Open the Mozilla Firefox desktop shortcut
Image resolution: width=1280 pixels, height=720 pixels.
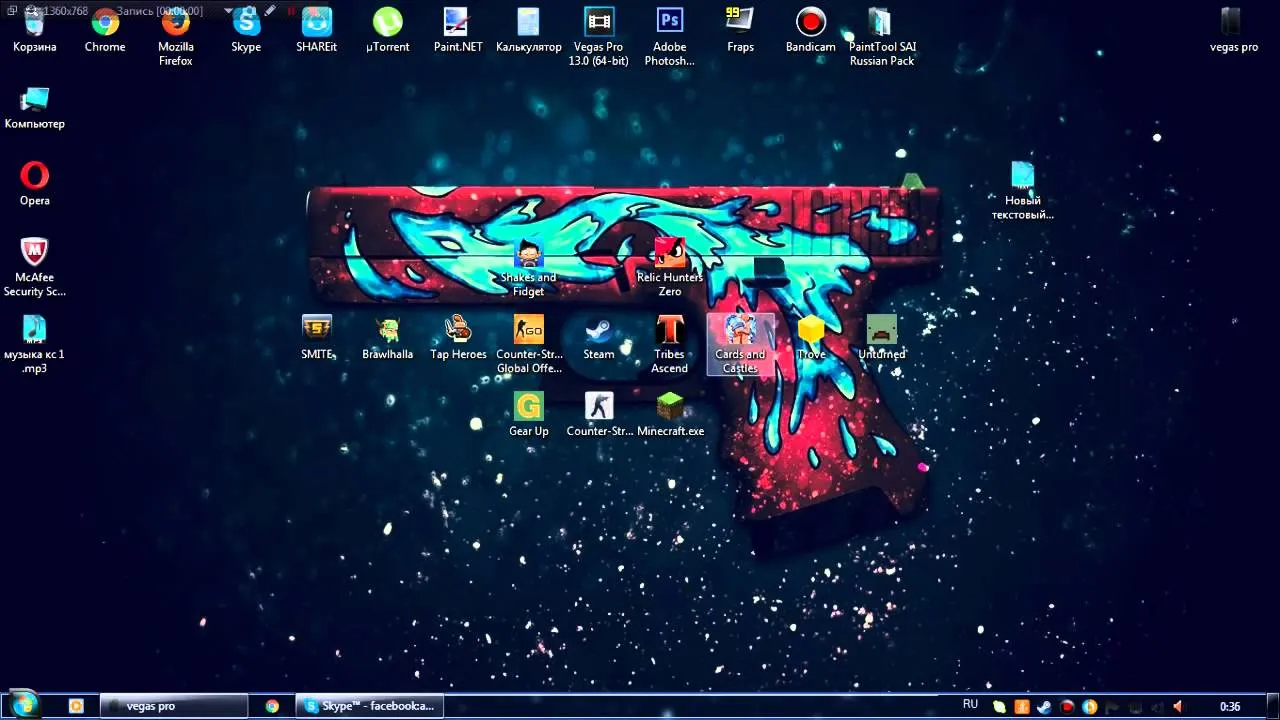tap(176, 37)
